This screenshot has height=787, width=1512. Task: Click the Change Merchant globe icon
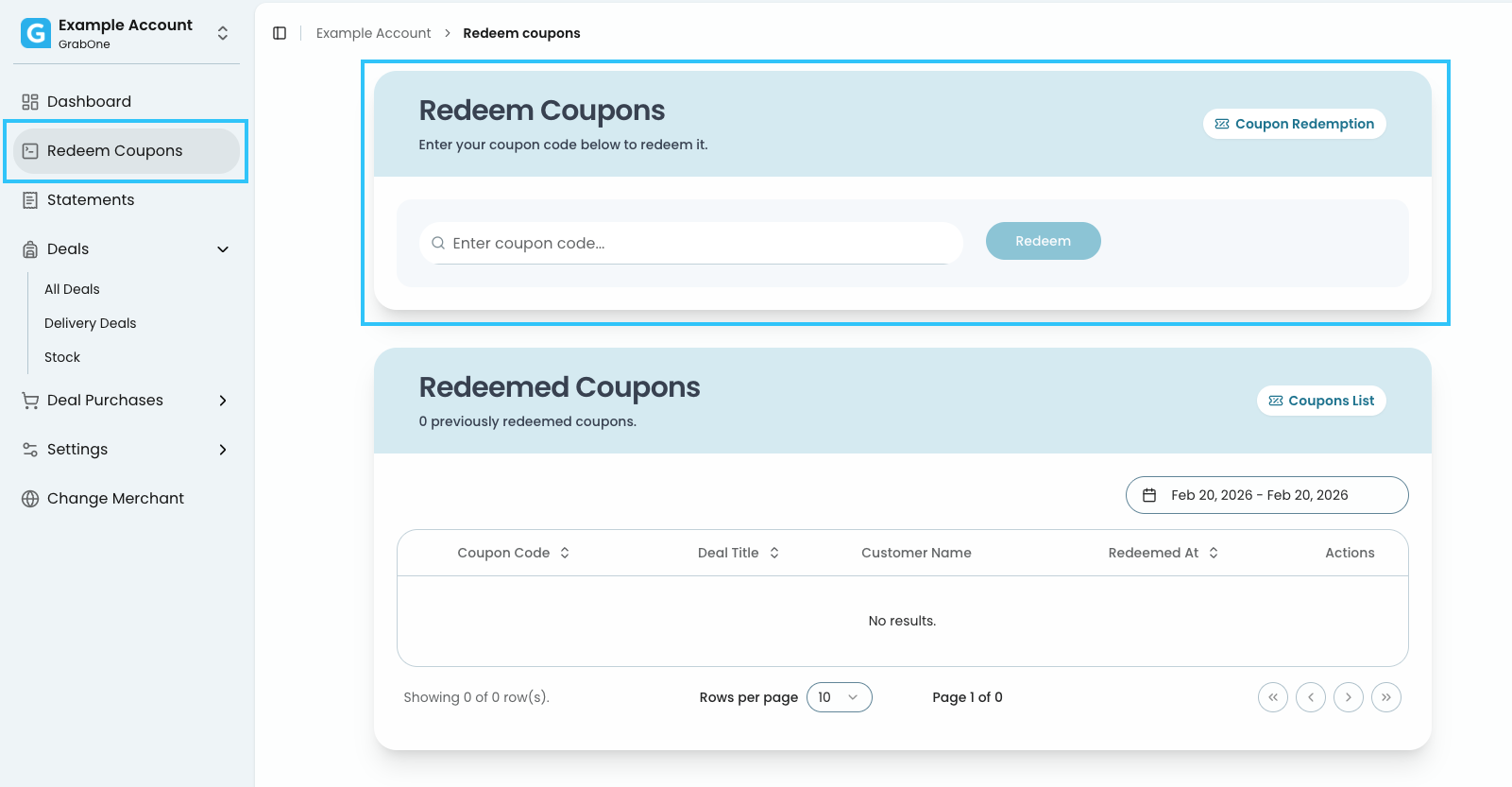[30, 499]
